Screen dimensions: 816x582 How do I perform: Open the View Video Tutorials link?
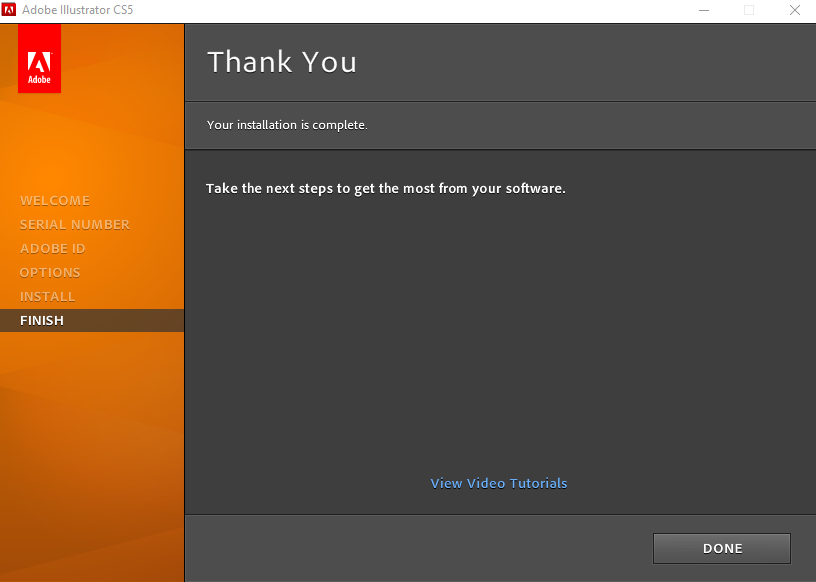(499, 483)
